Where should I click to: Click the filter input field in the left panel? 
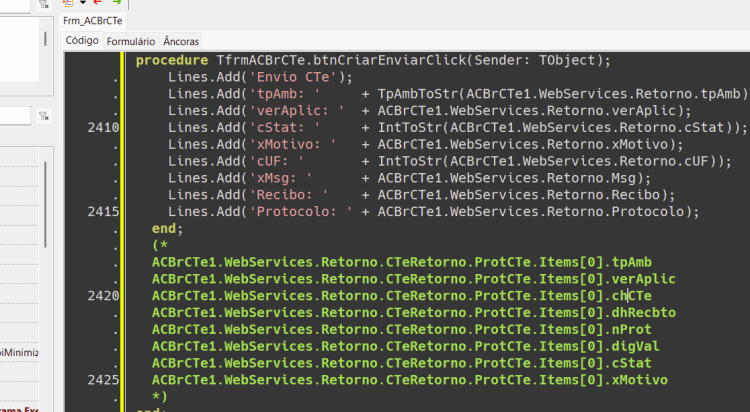15,116
